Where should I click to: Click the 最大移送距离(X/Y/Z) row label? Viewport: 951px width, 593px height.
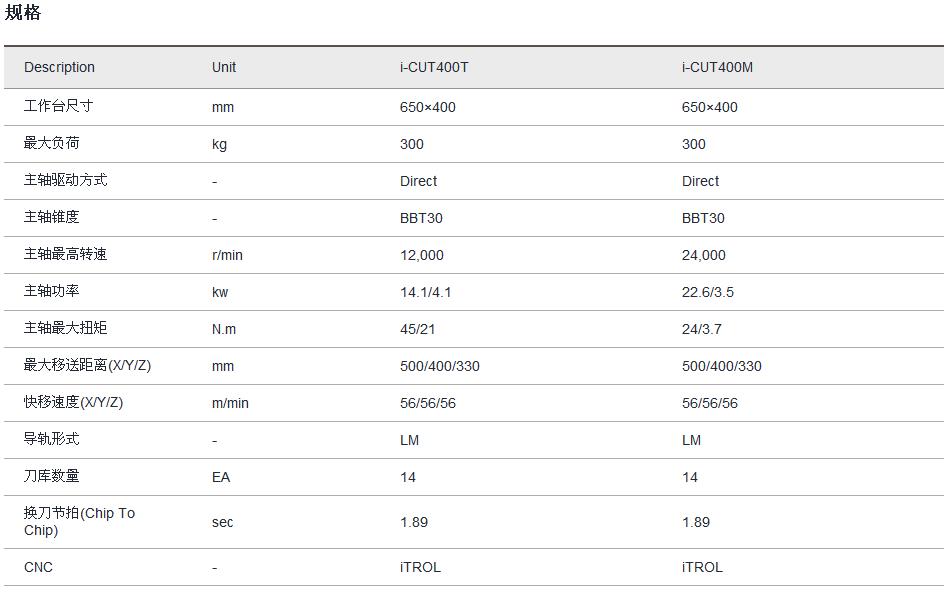87,365
